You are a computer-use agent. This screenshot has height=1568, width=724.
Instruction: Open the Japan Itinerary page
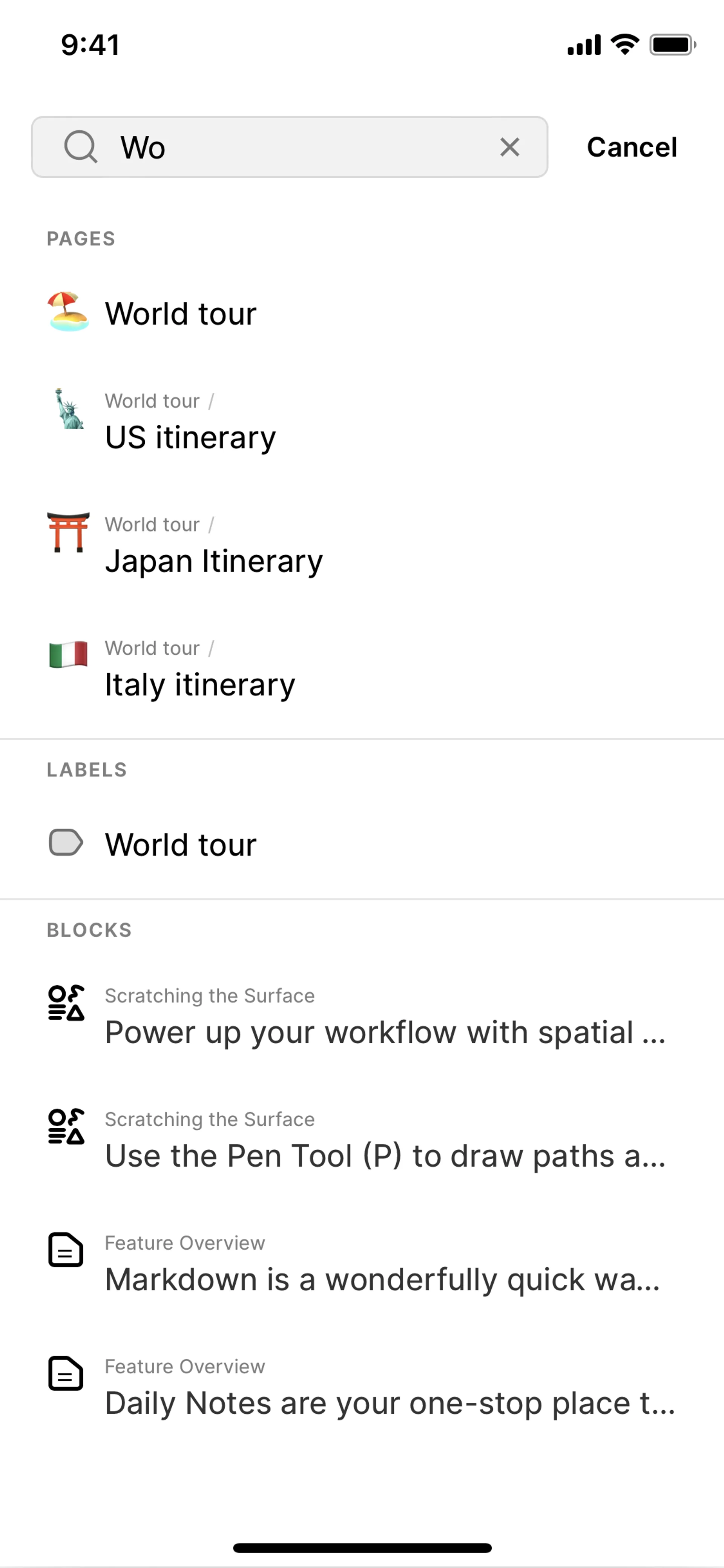coord(213,560)
